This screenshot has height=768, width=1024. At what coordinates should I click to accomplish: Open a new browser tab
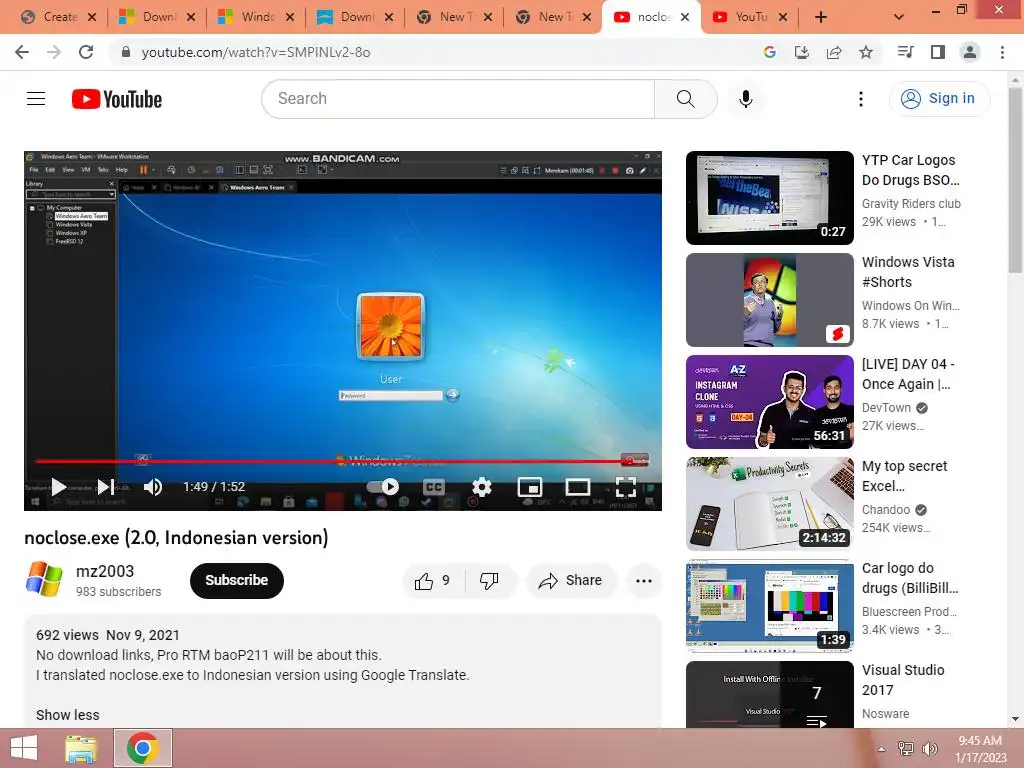821,17
